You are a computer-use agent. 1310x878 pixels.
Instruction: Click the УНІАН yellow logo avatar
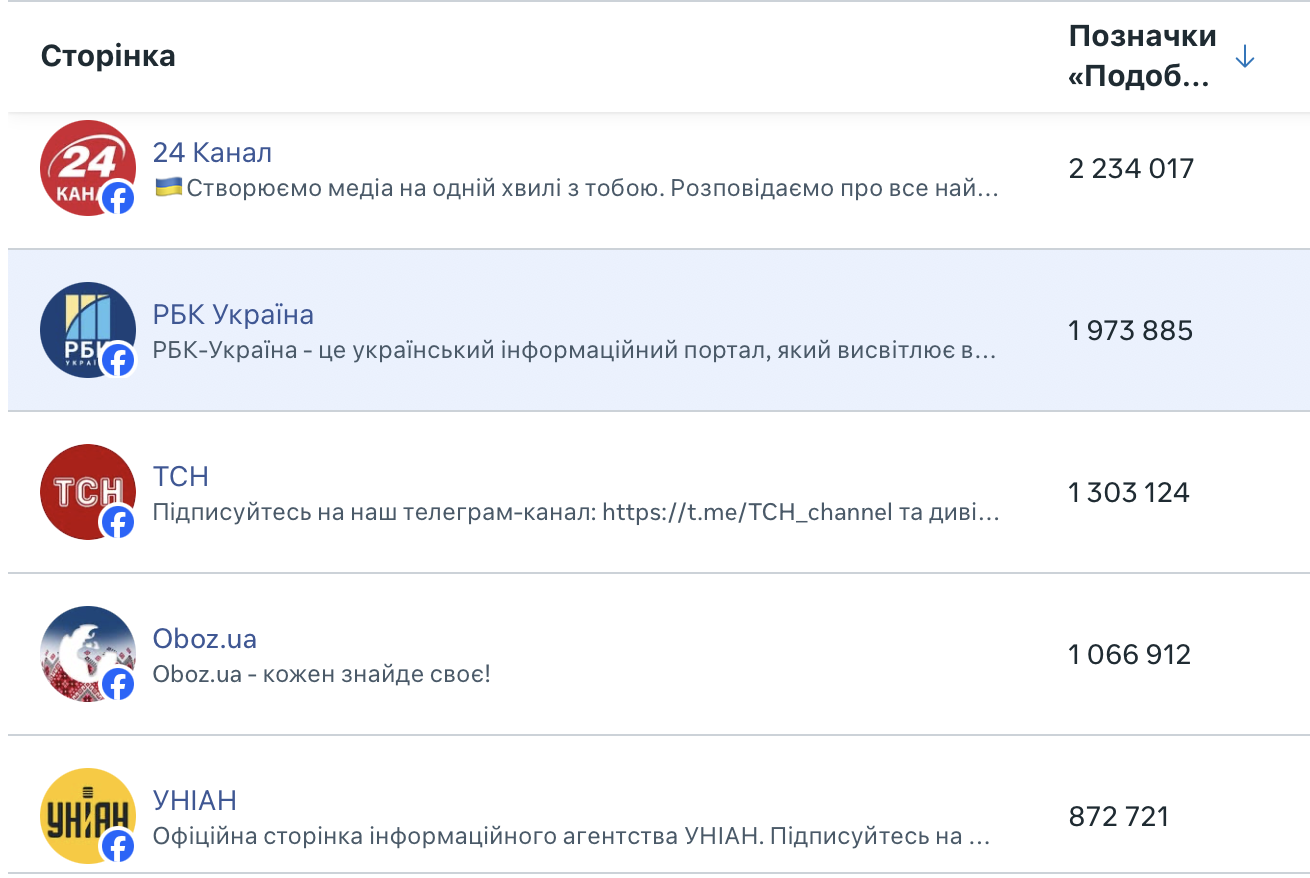(82, 810)
